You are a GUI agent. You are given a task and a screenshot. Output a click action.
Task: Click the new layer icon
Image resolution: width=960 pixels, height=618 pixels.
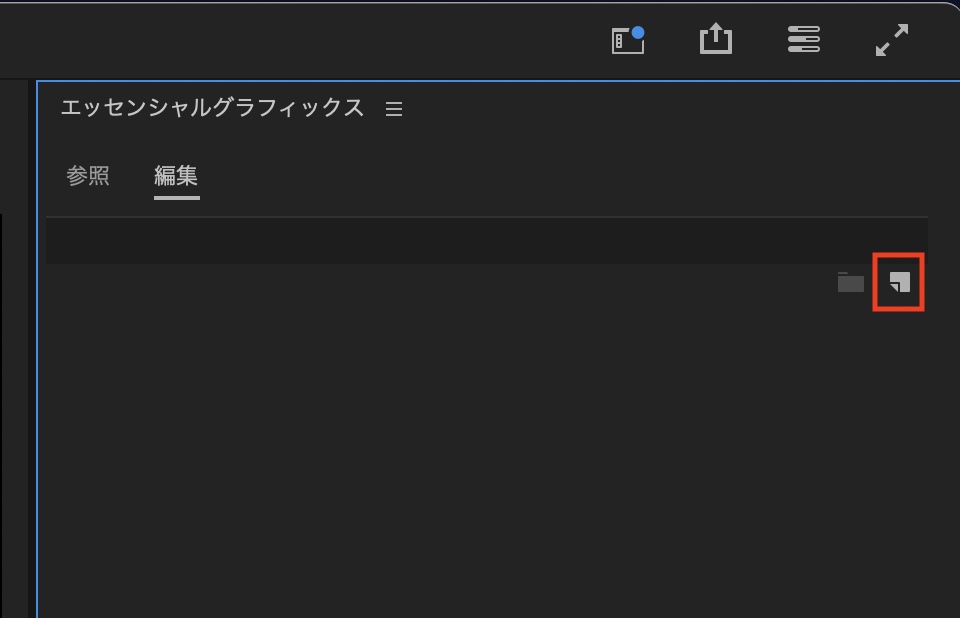tap(900, 283)
